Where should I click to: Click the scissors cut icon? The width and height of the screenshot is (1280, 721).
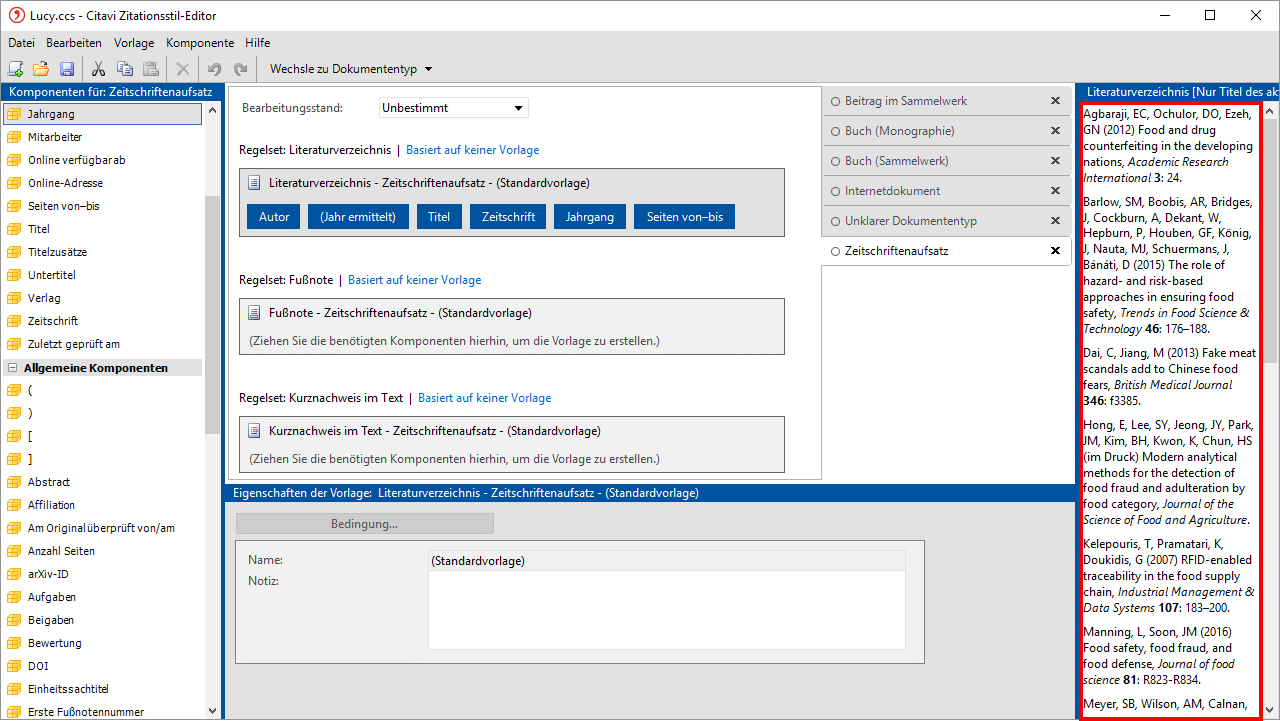(98, 69)
